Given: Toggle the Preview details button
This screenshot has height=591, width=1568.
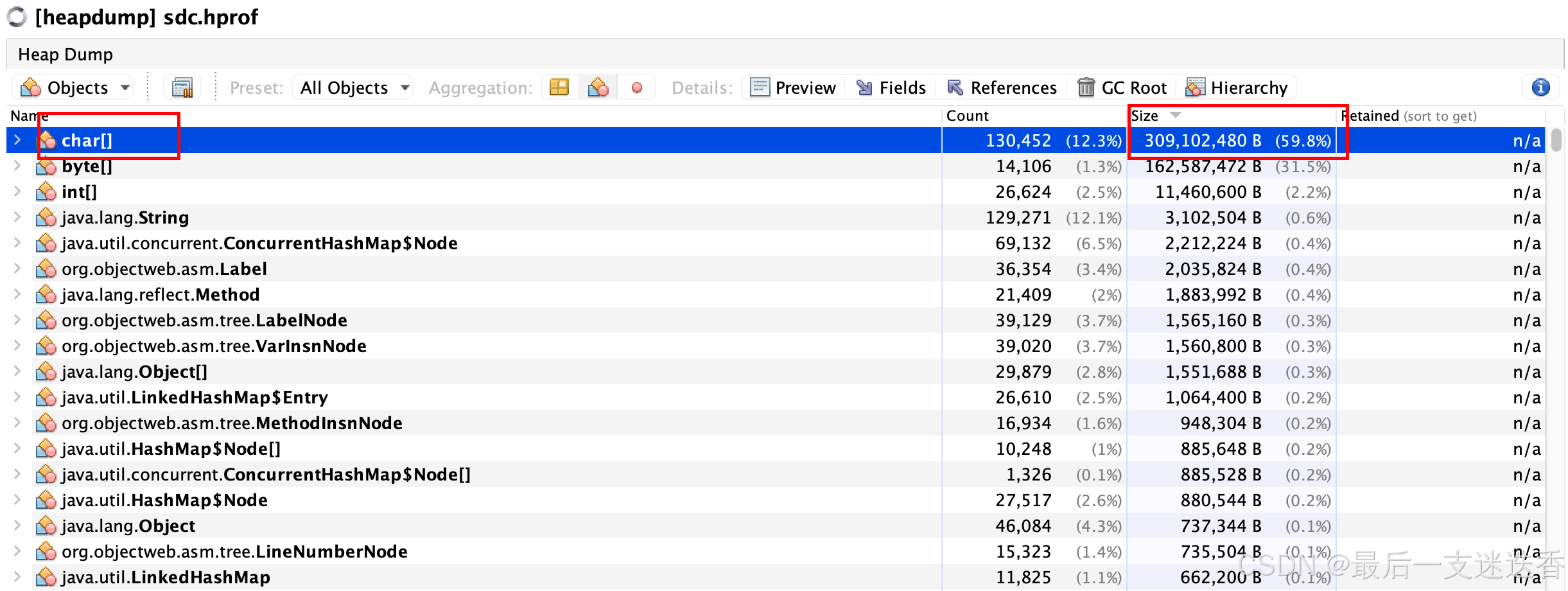Looking at the screenshot, I should 793,87.
